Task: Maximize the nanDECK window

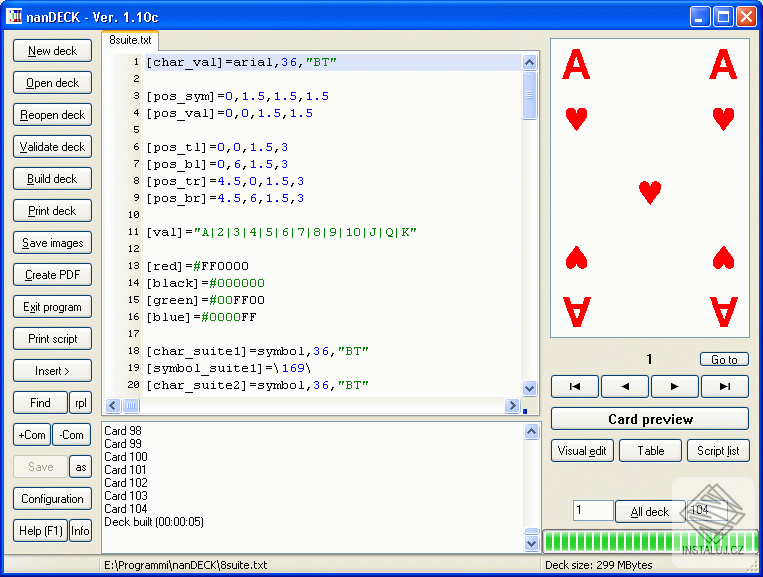Action: (723, 17)
